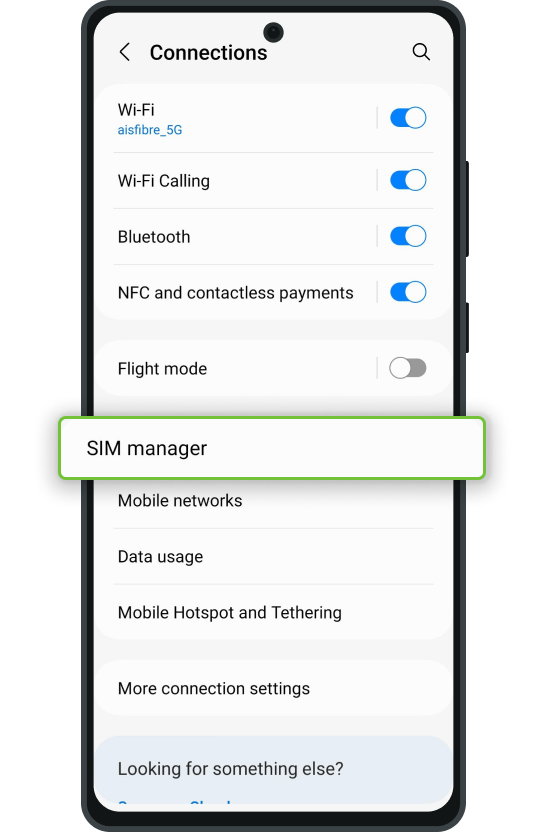The height and width of the screenshot is (832, 550).
Task: Select the aisfibre_5G network name
Action: pyautogui.click(x=150, y=130)
